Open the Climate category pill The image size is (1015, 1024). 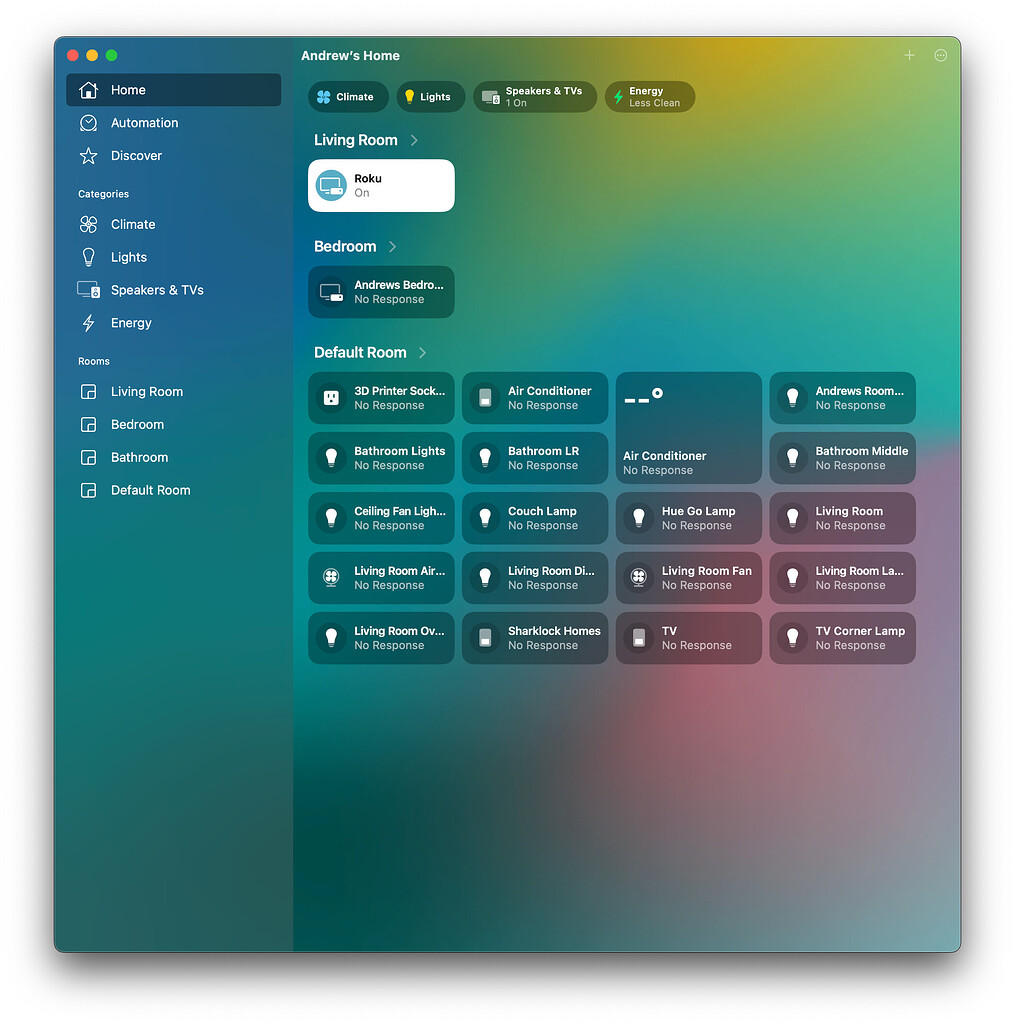tap(348, 97)
